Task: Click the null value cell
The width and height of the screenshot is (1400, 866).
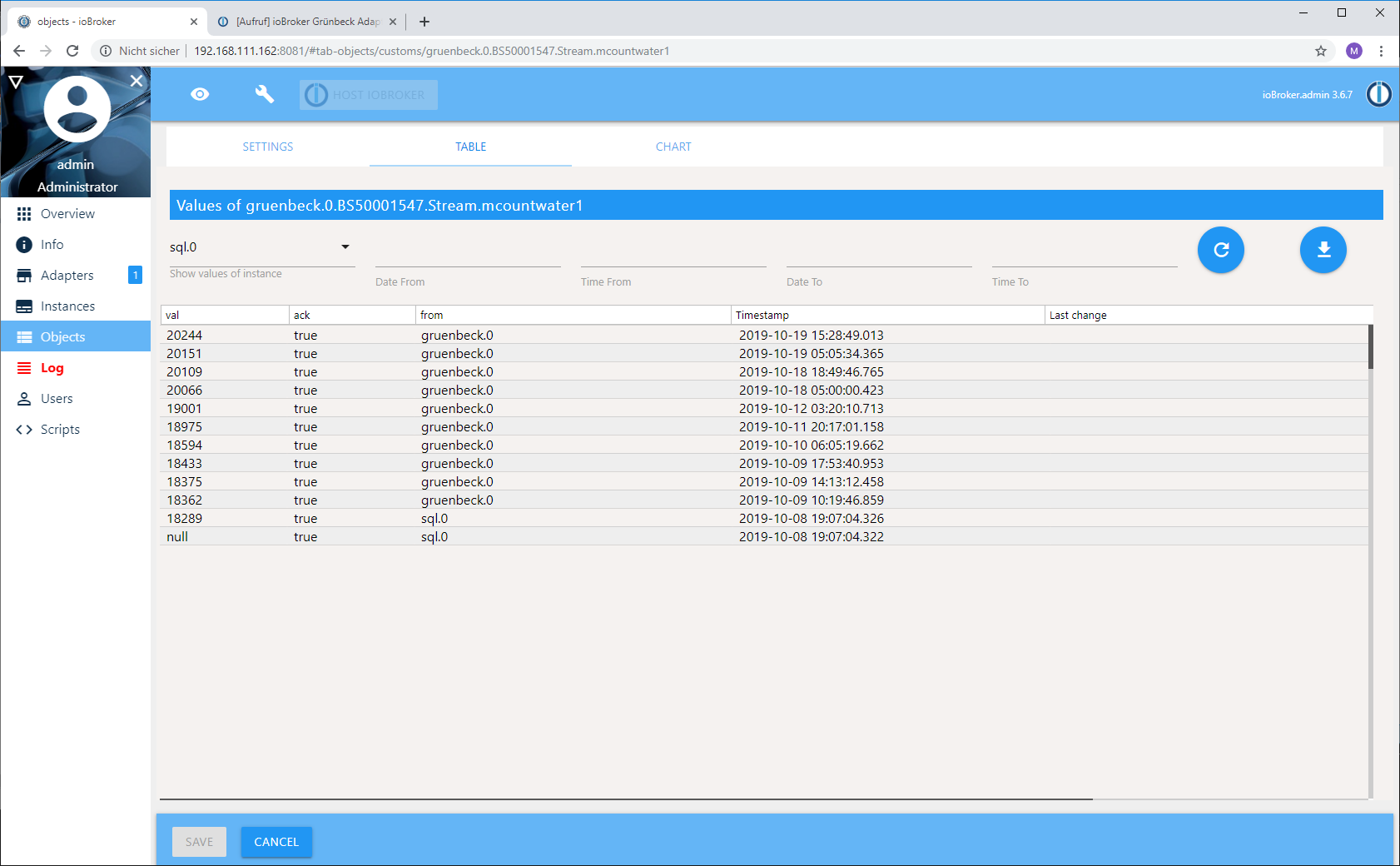Action: [x=177, y=536]
